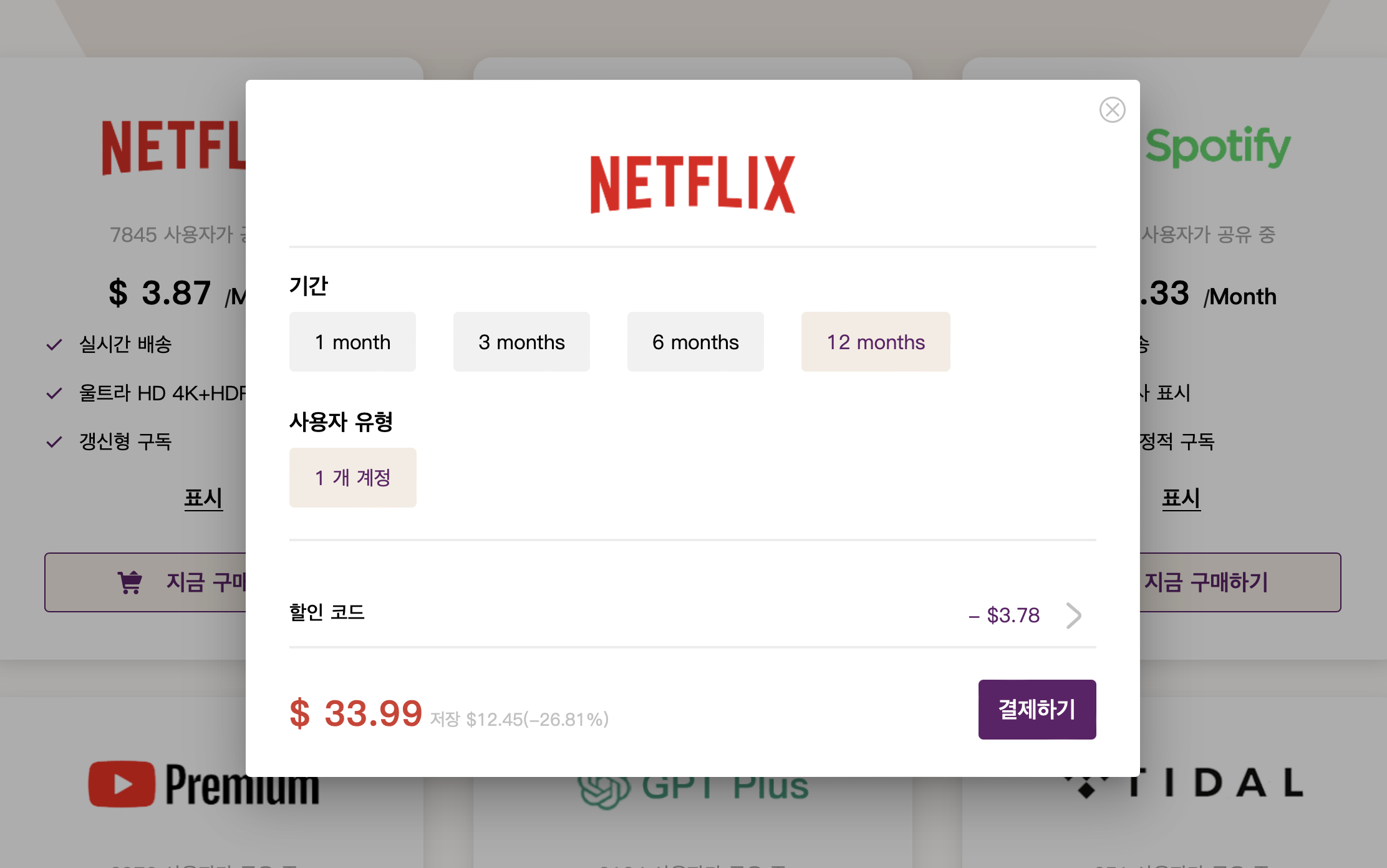Select the 1 month period option

(352, 342)
